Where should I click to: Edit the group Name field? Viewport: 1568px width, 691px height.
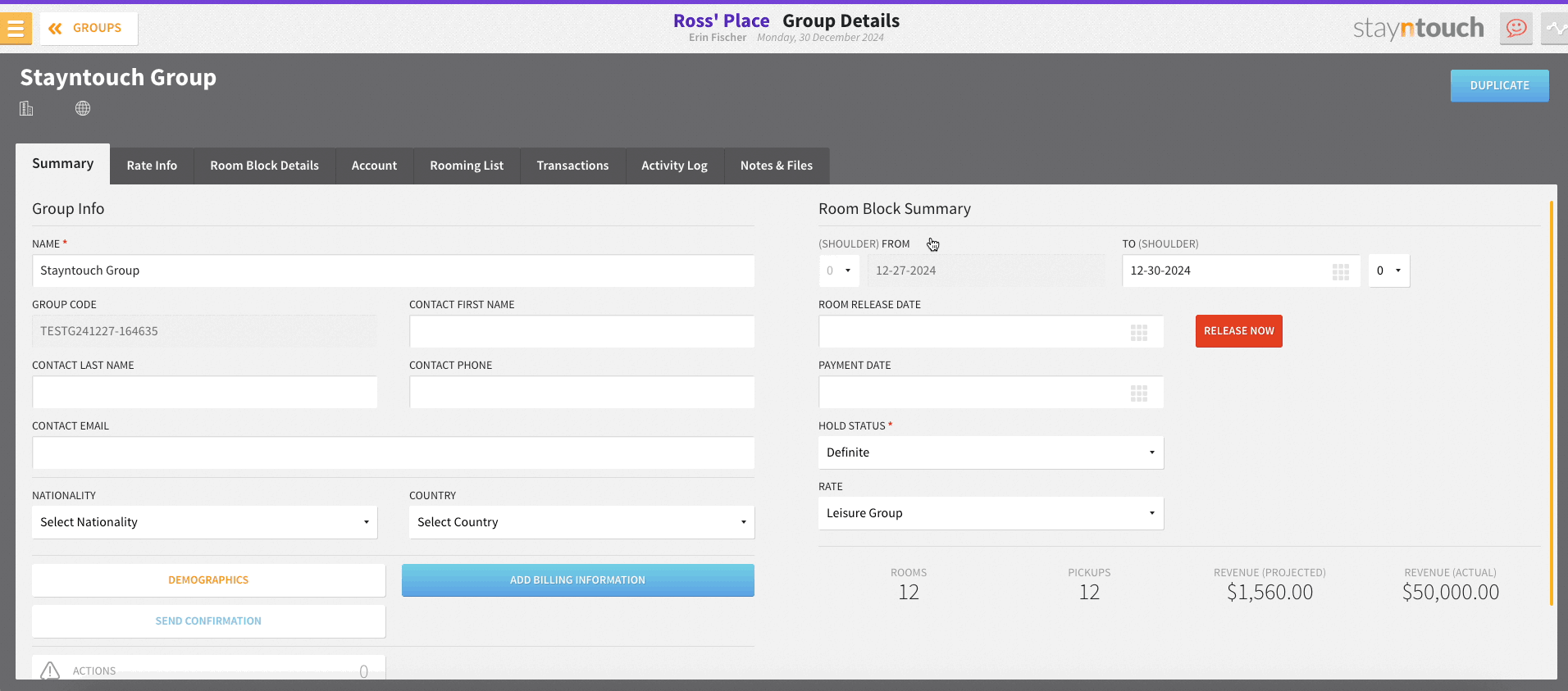tap(393, 270)
